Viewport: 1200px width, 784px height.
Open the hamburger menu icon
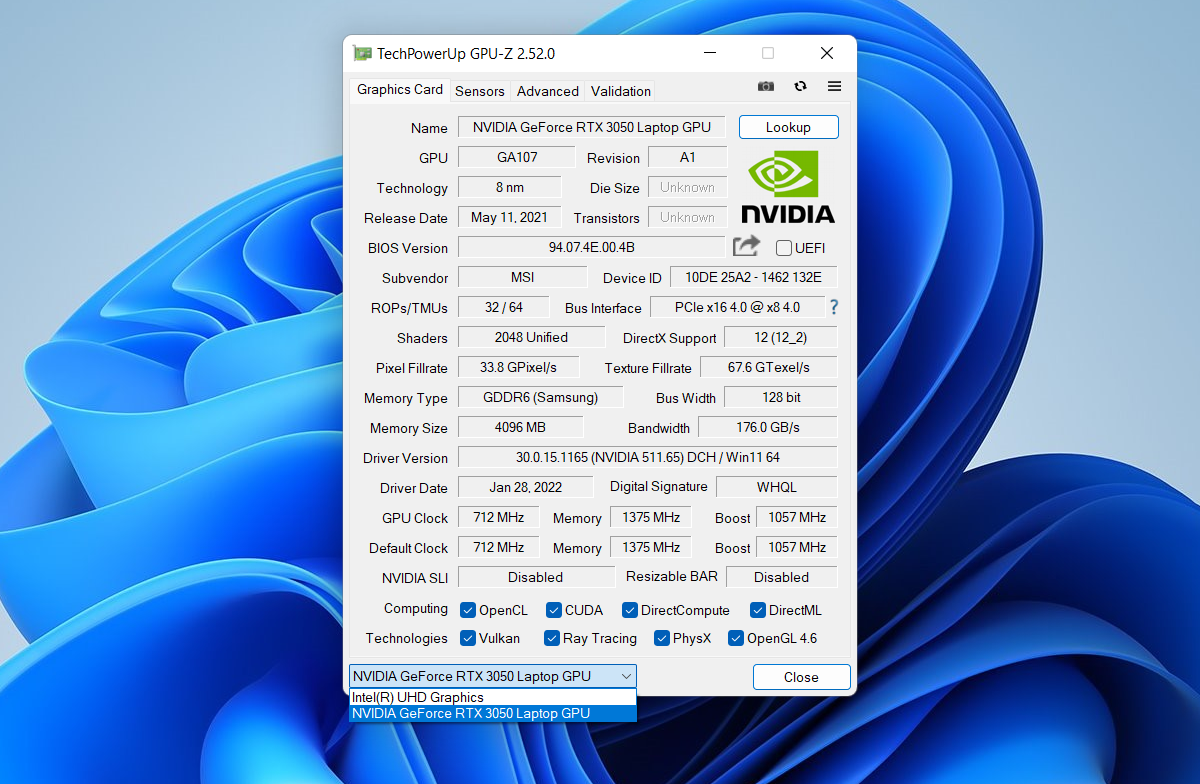(x=834, y=87)
